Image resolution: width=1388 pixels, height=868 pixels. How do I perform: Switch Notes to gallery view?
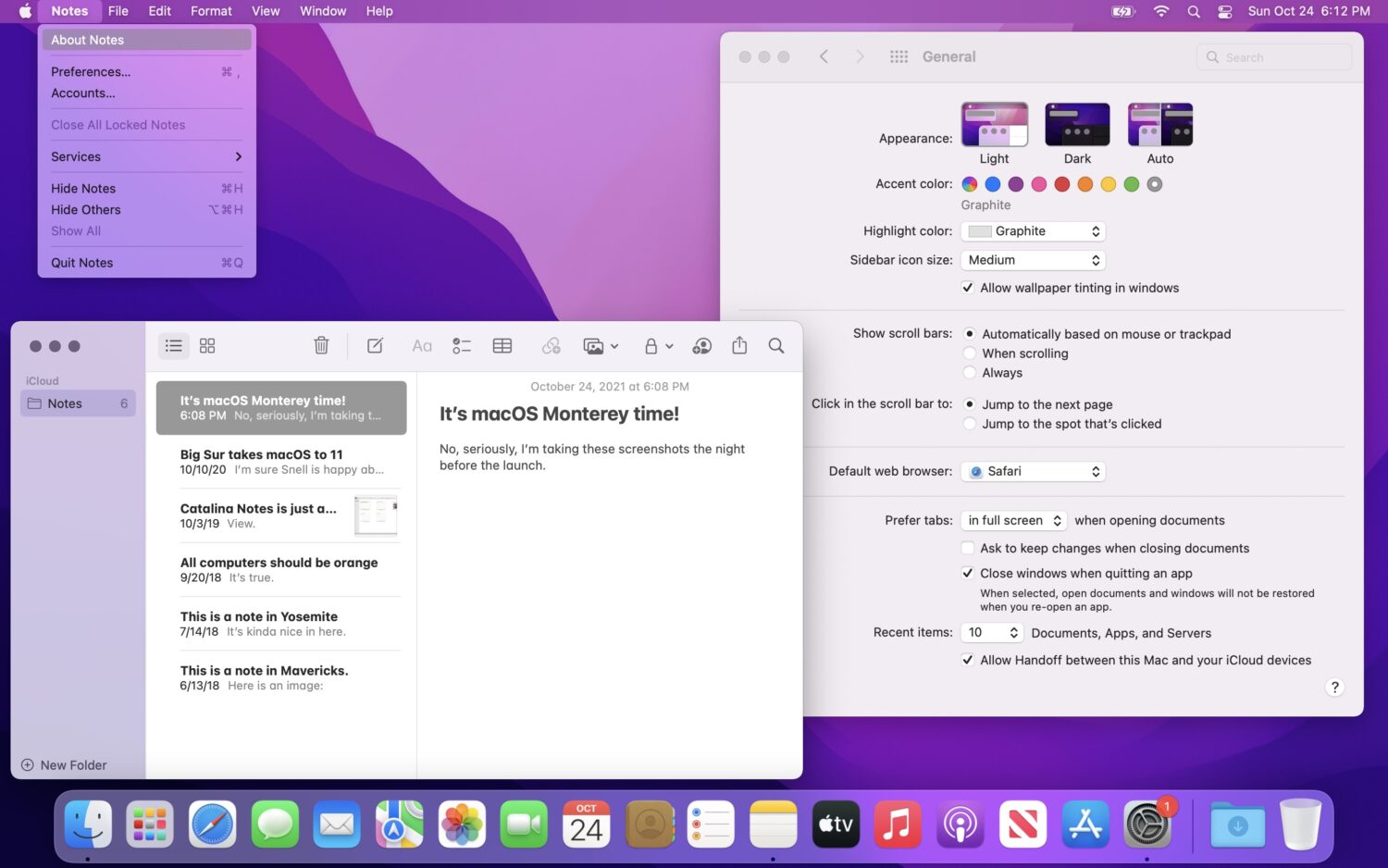(x=207, y=345)
